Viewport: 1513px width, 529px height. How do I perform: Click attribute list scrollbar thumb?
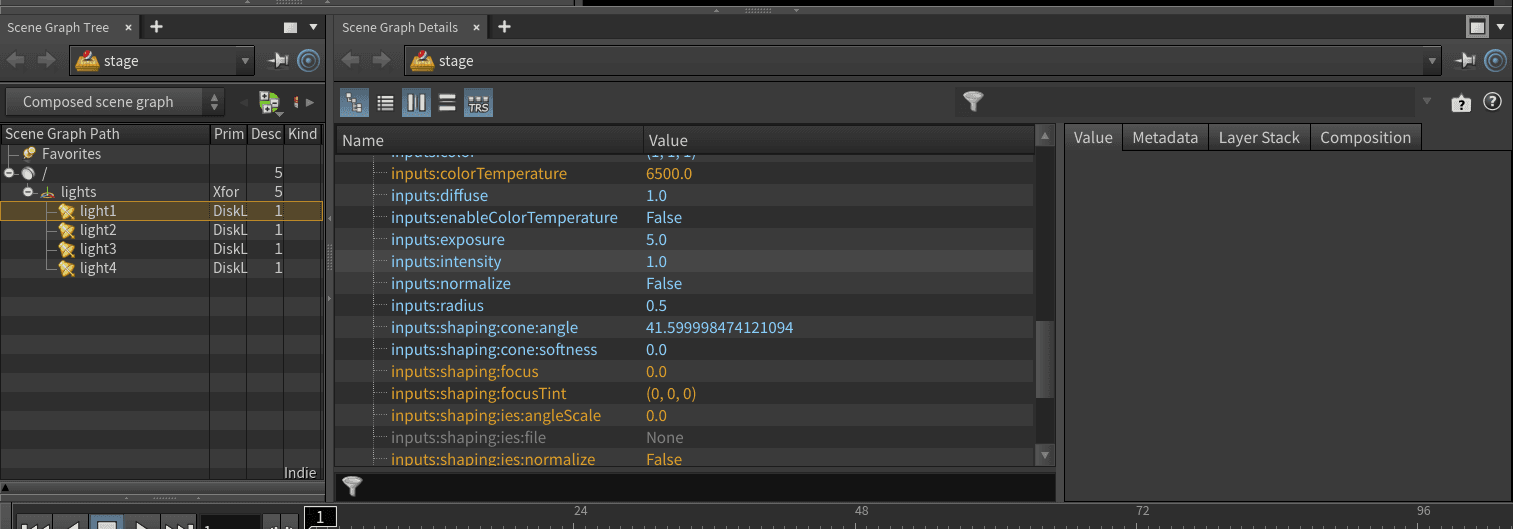1045,359
